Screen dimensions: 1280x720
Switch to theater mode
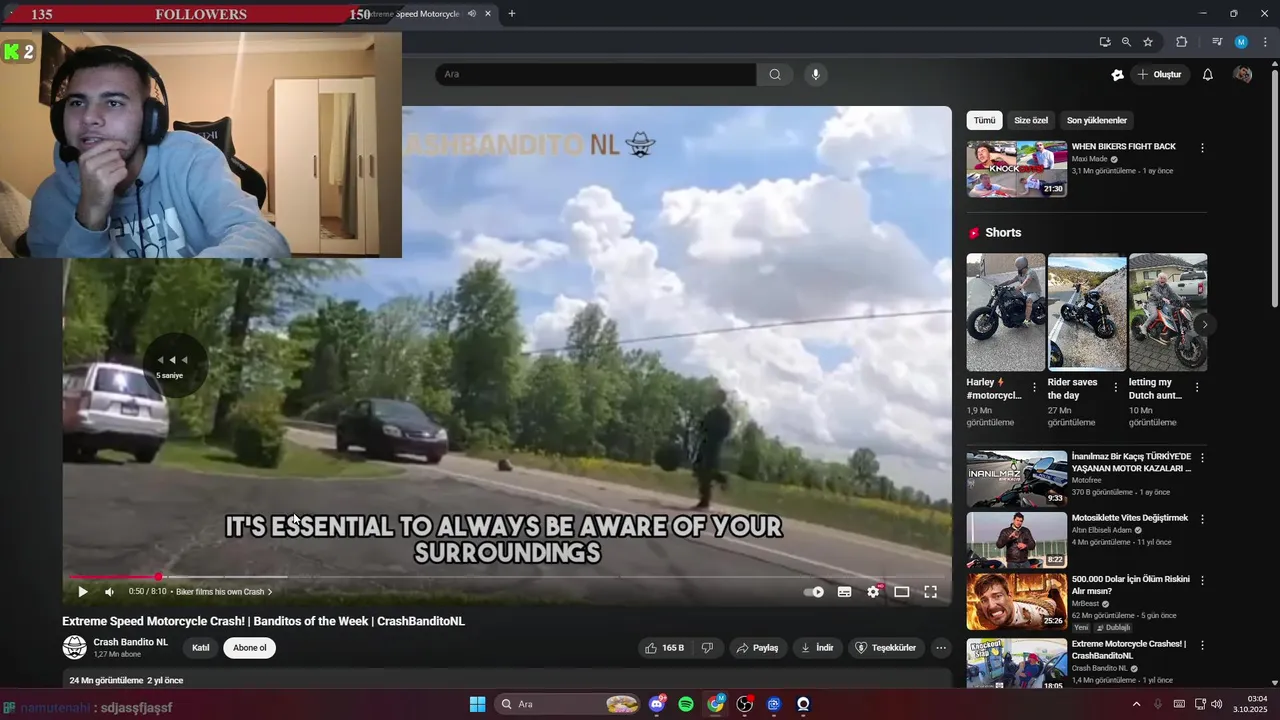tap(902, 592)
